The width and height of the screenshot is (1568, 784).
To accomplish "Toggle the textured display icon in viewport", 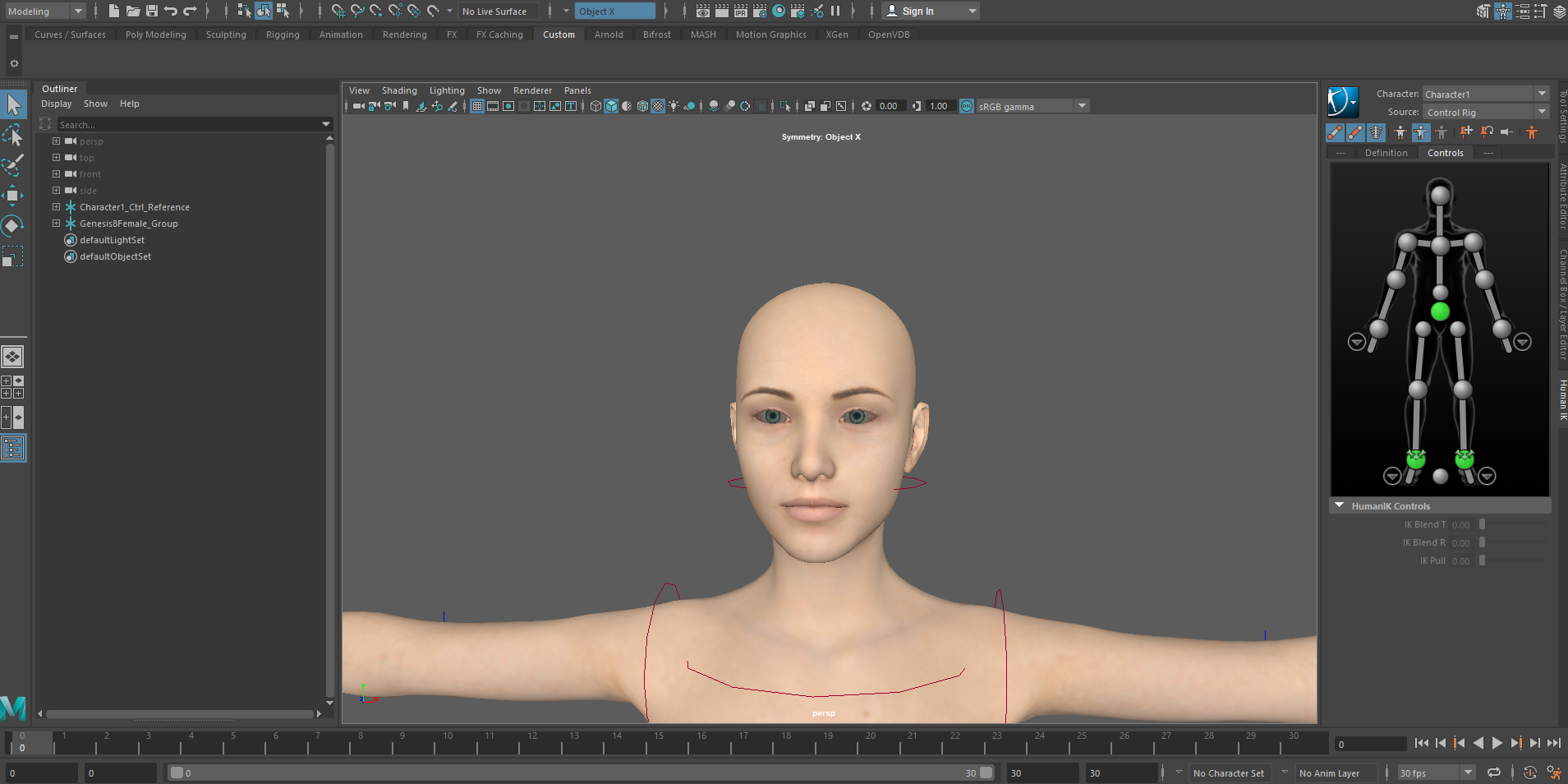I will 659,106.
